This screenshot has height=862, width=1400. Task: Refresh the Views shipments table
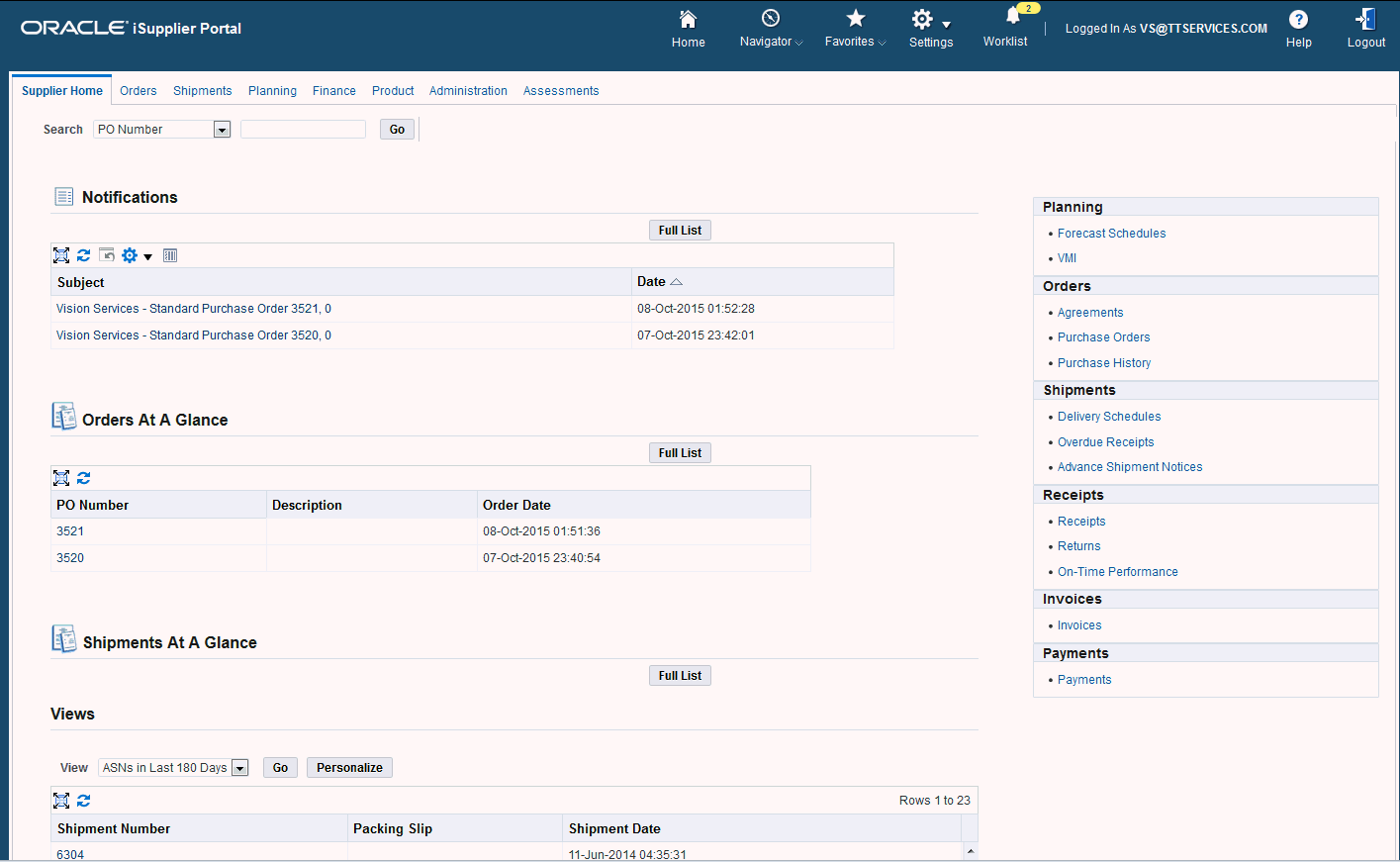point(84,801)
